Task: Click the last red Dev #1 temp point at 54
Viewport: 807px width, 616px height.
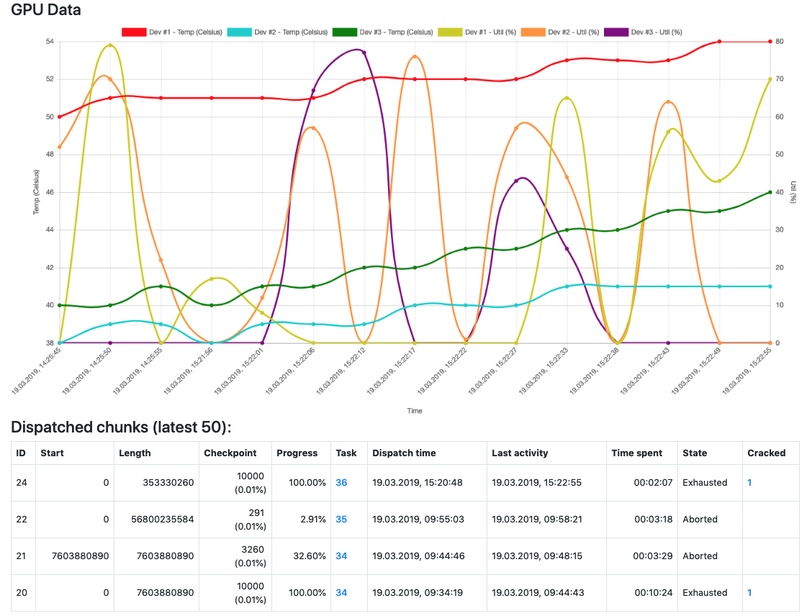Action: click(x=770, y=41)
